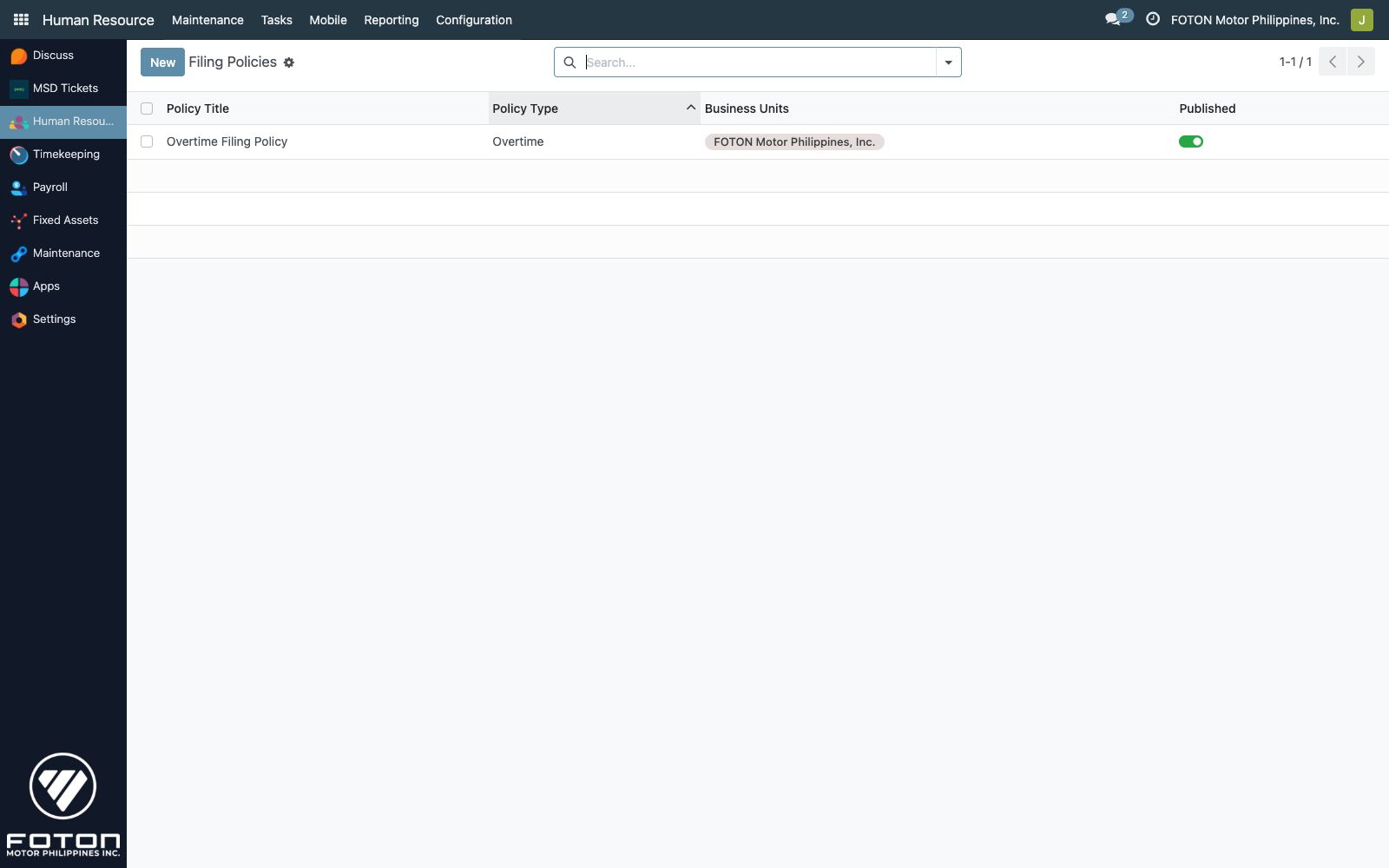Open the Configuration menu
Viewport: 1389px width, 868px height.
(x=473, y=20)
